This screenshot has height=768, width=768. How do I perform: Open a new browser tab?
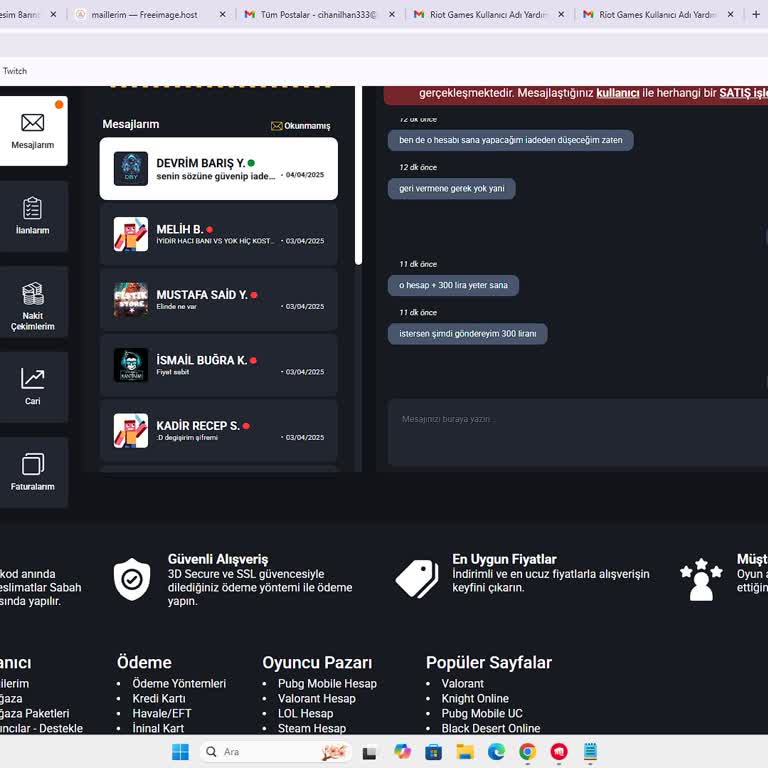pyautogui.click(x=757, y=15)
